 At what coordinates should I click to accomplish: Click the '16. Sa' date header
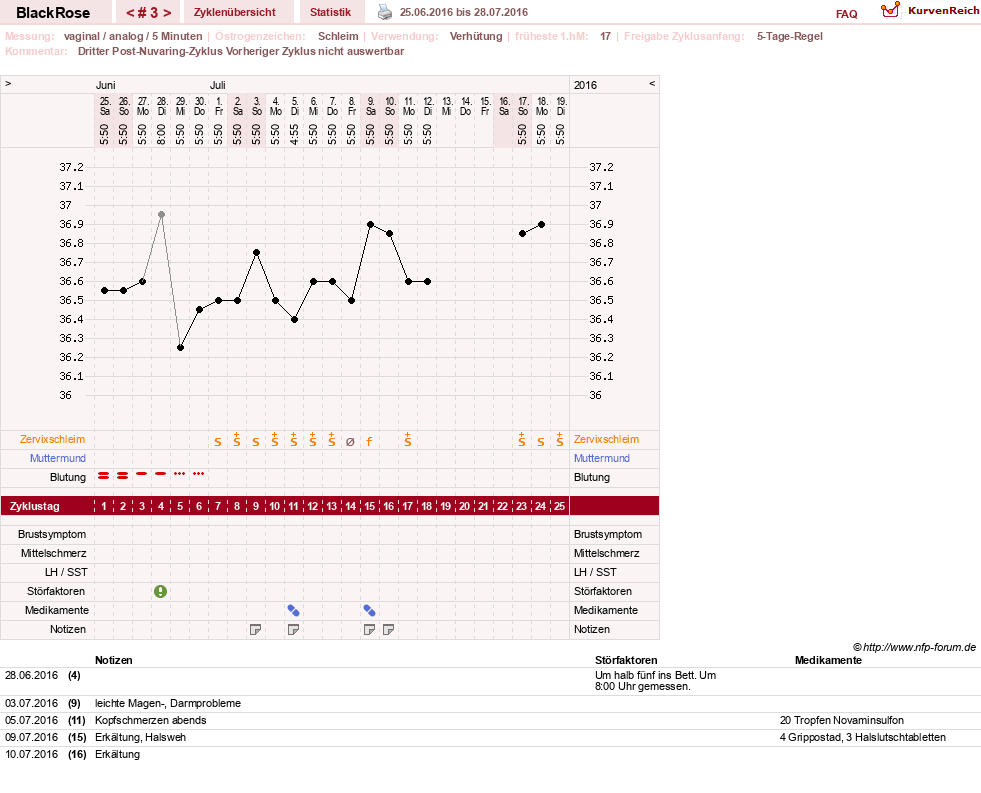504,106
